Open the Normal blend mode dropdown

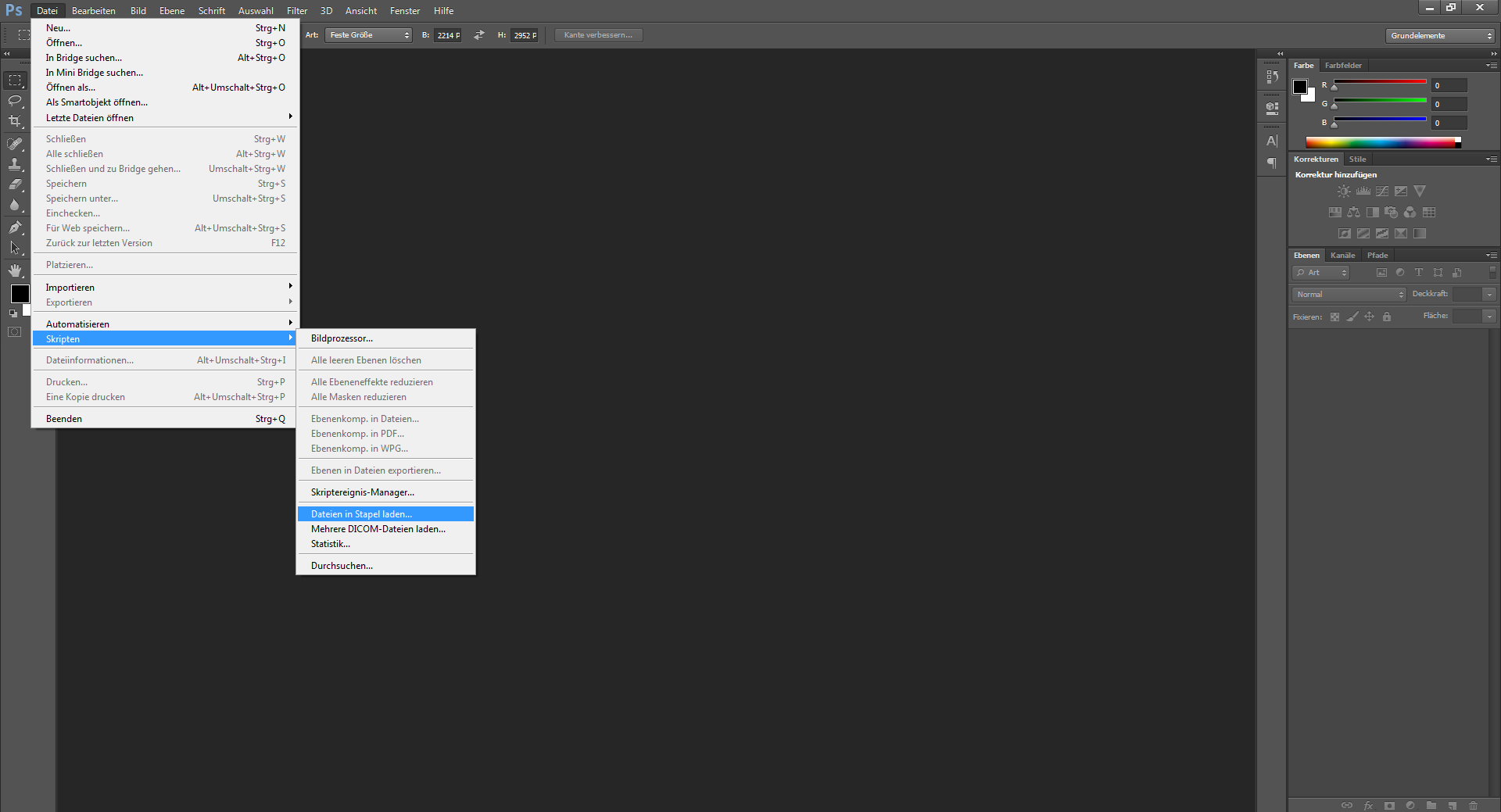pos(1349,295)
